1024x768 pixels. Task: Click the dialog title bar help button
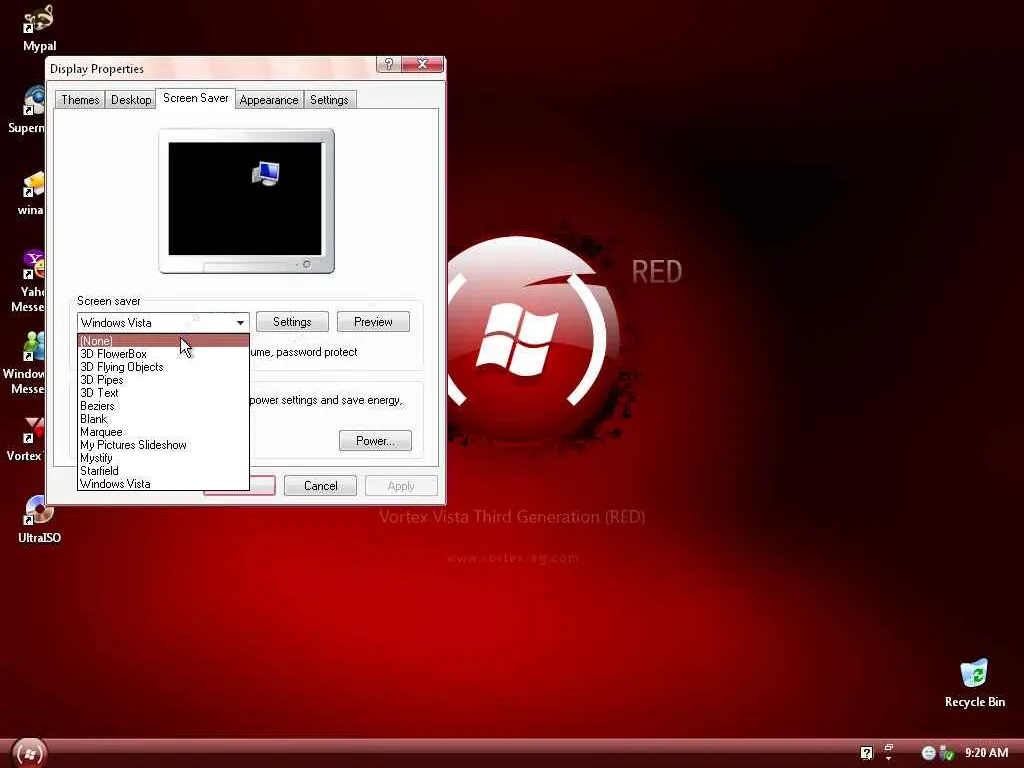pos(389,64)
